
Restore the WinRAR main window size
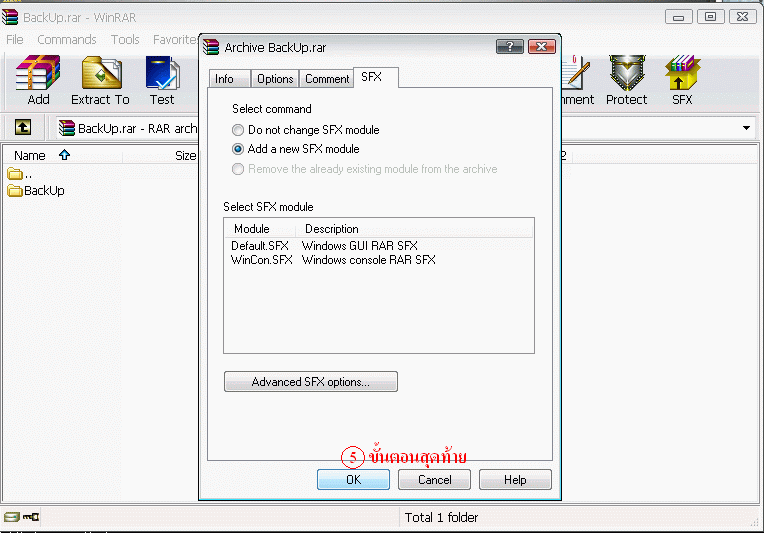point(710,17)
